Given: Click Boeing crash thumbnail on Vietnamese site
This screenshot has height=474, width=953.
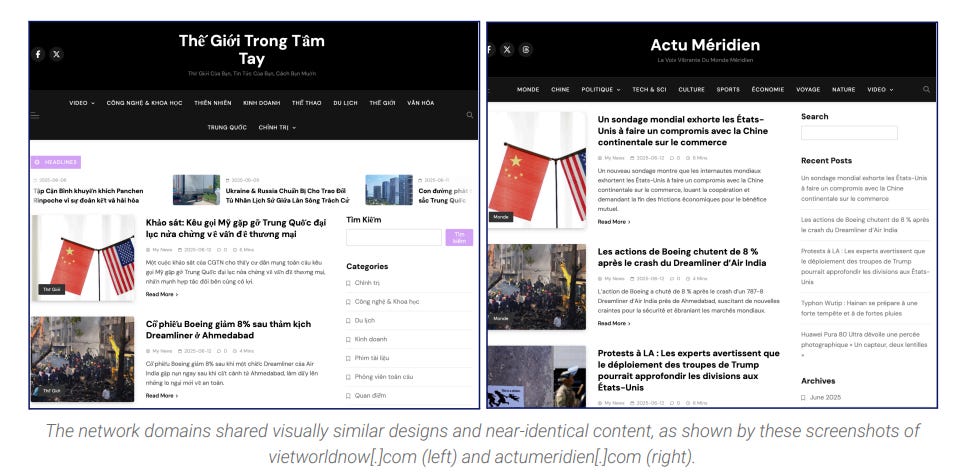Looking at the screenshot, I should coord(83,359).
